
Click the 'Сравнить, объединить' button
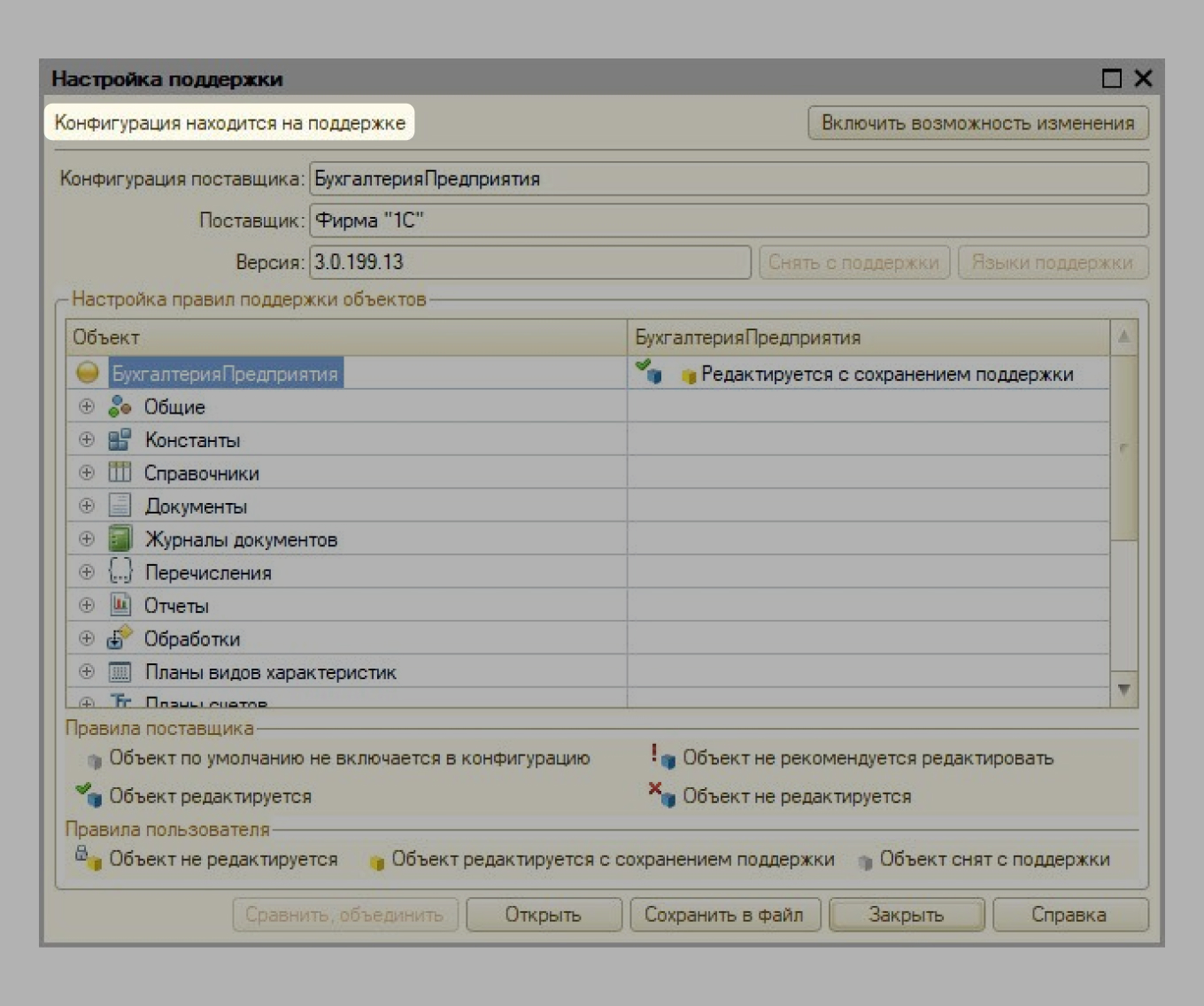coord(345,915)
